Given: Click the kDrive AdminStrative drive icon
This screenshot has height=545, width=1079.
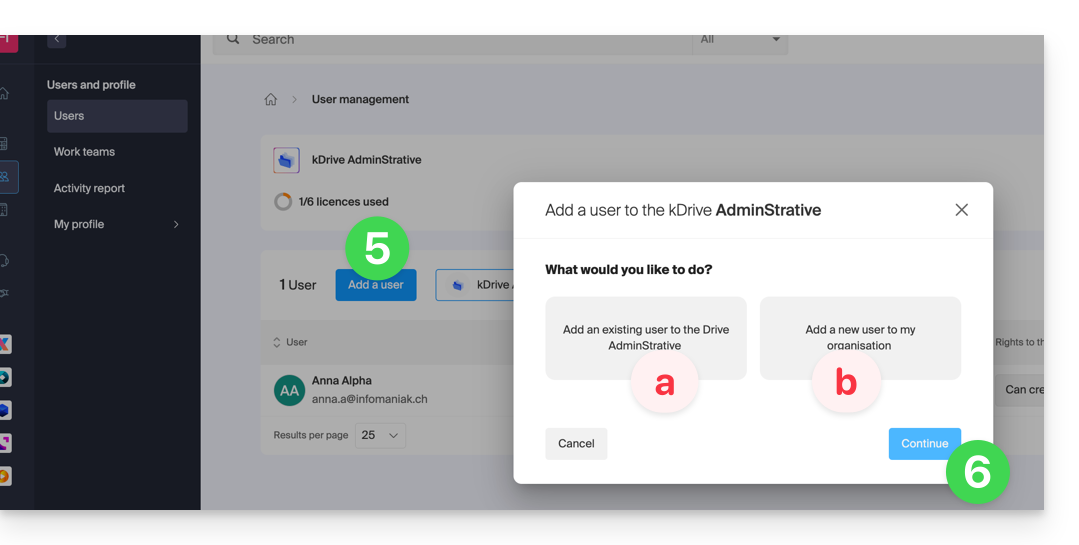Looking at the screenshot, I should click(x=287, y=160).
